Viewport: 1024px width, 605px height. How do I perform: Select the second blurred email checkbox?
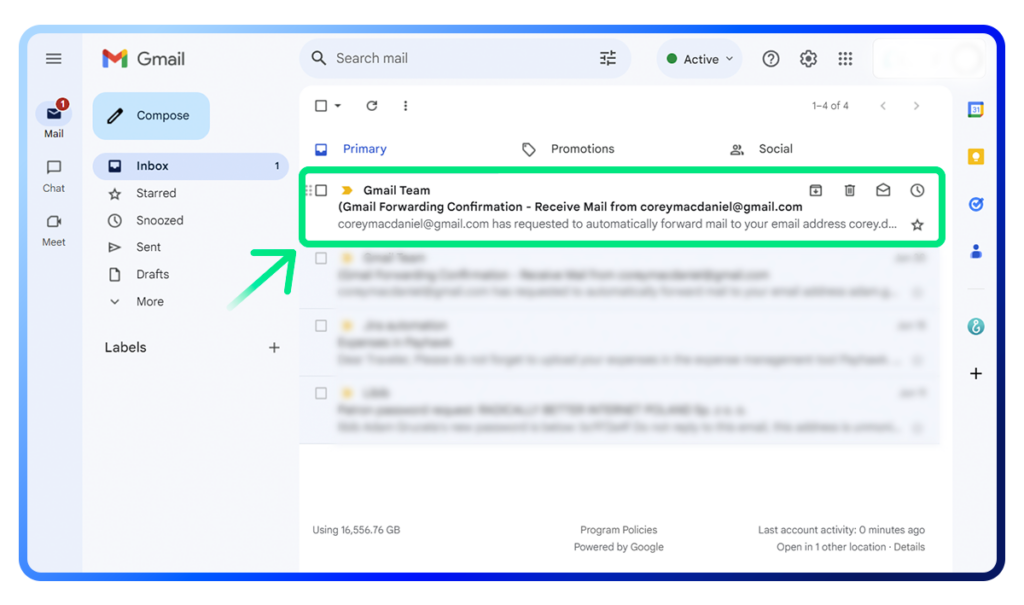pyautogui.click(x=321, y=258)
